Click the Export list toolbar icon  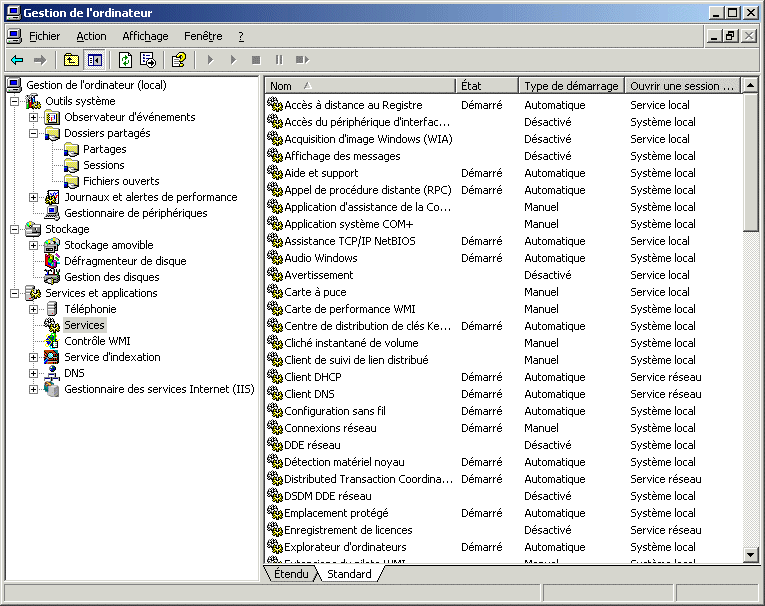point(148,60)
